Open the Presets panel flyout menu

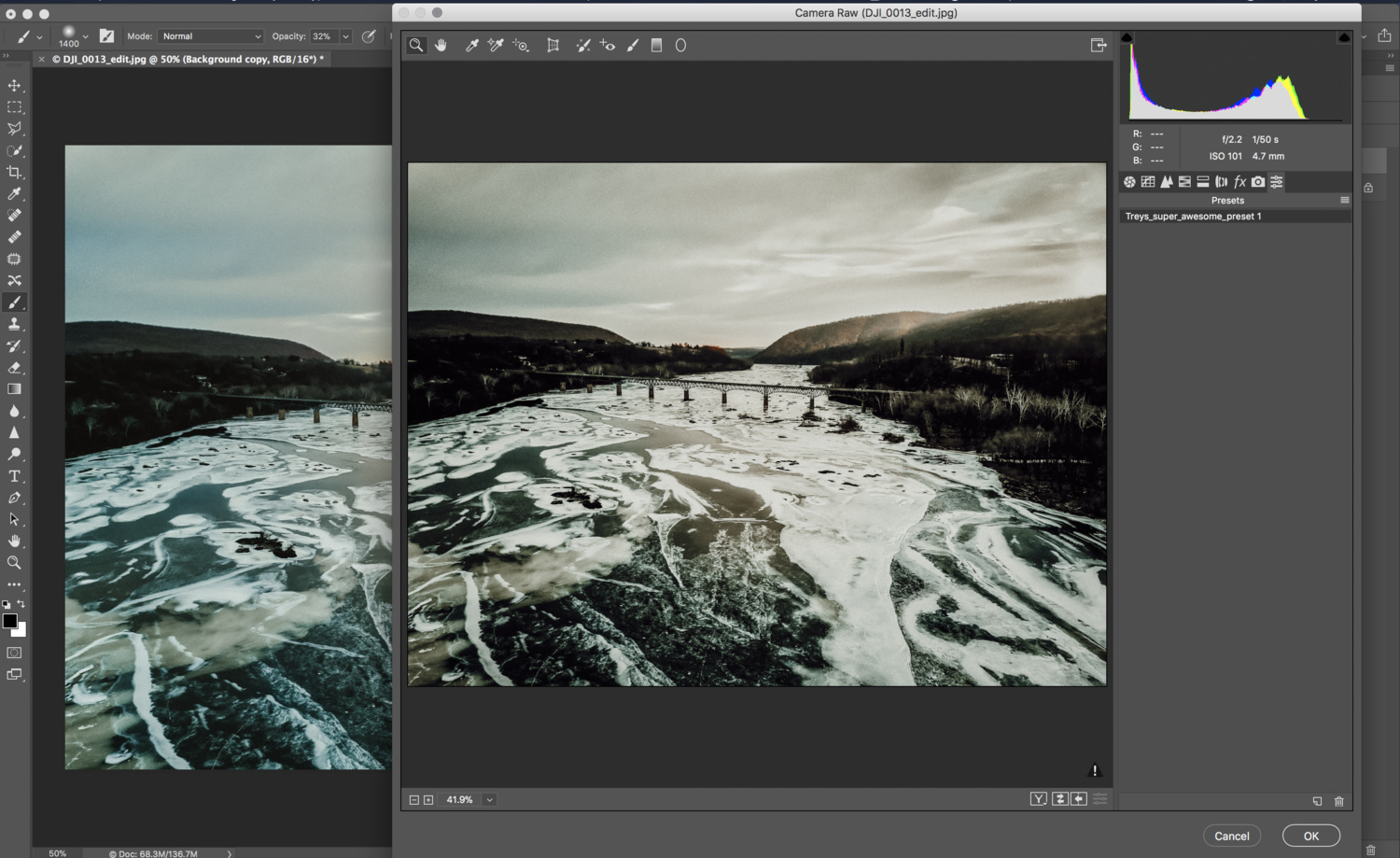tap(1345, 200)
